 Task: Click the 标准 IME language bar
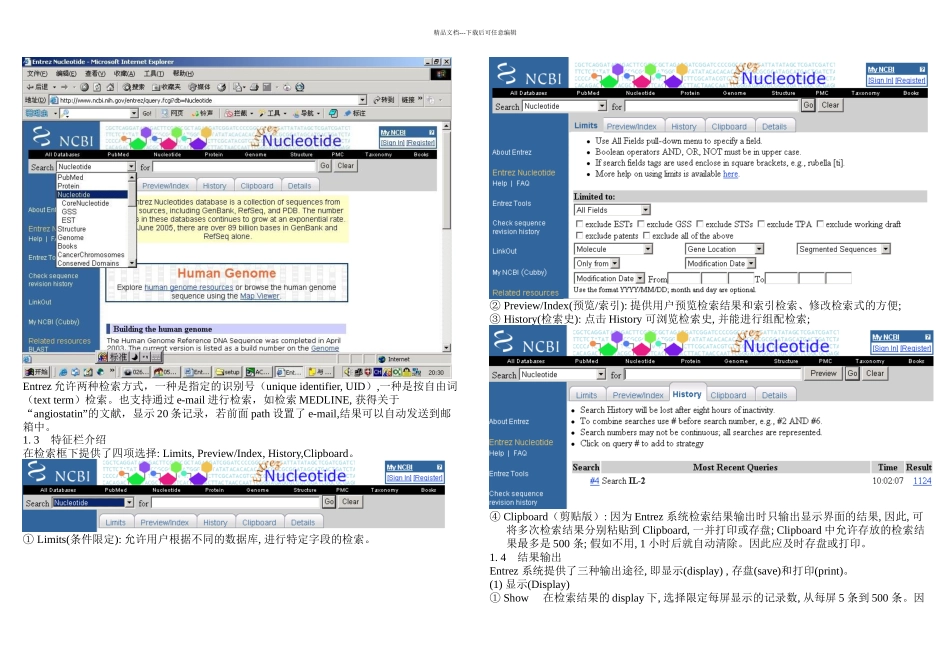129,357
